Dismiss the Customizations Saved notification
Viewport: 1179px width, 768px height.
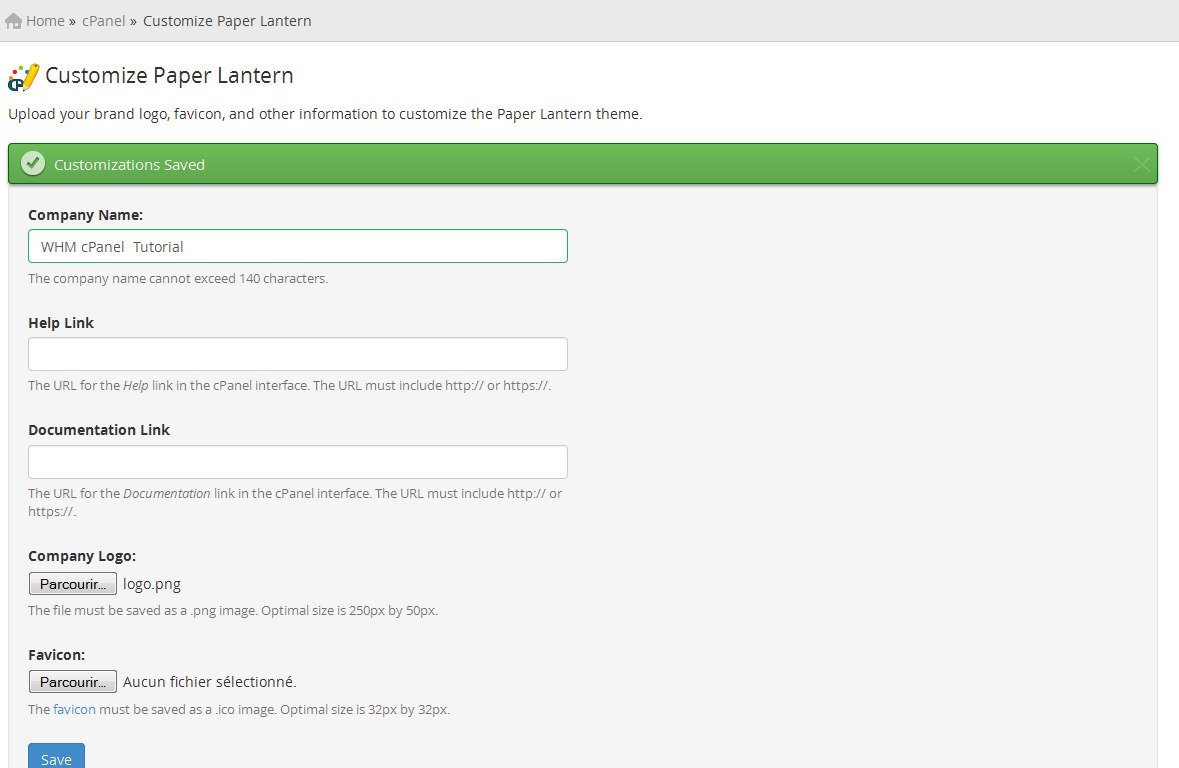coord(1141,165)
